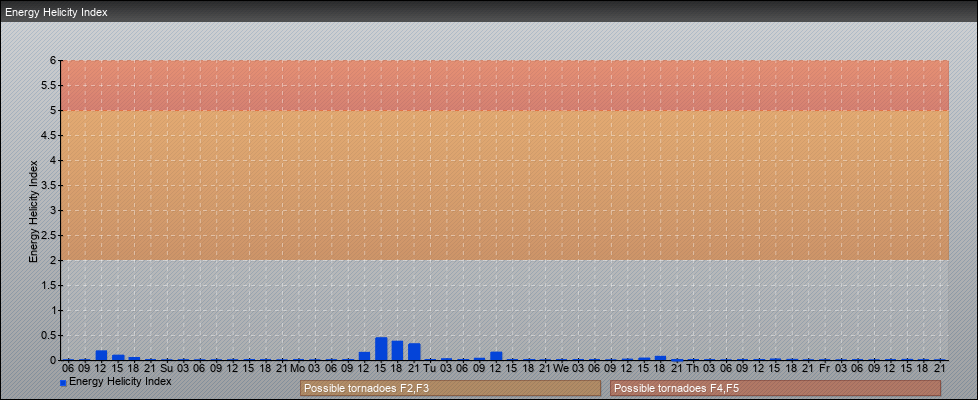The width and height of the screenshot is (978, 400).
Task: Click the Su day label on the x-axis
Action: click(167, 369)
